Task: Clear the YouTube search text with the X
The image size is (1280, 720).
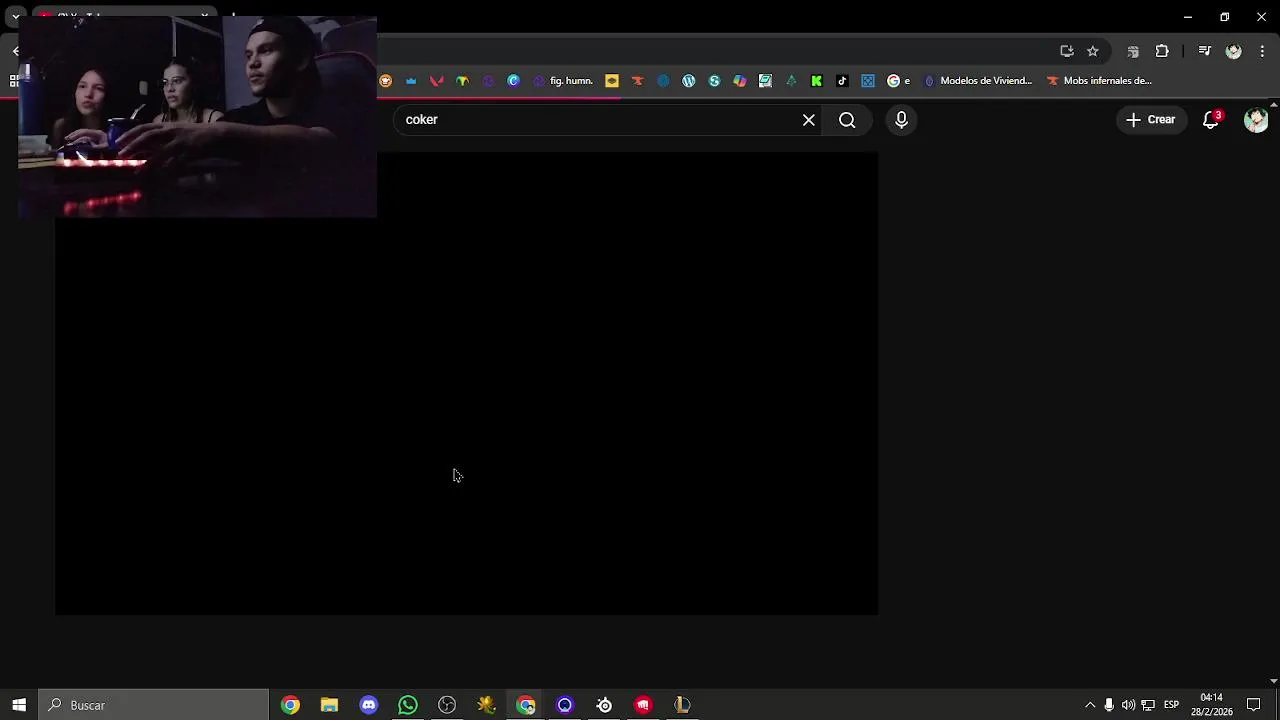Action: 808,120
